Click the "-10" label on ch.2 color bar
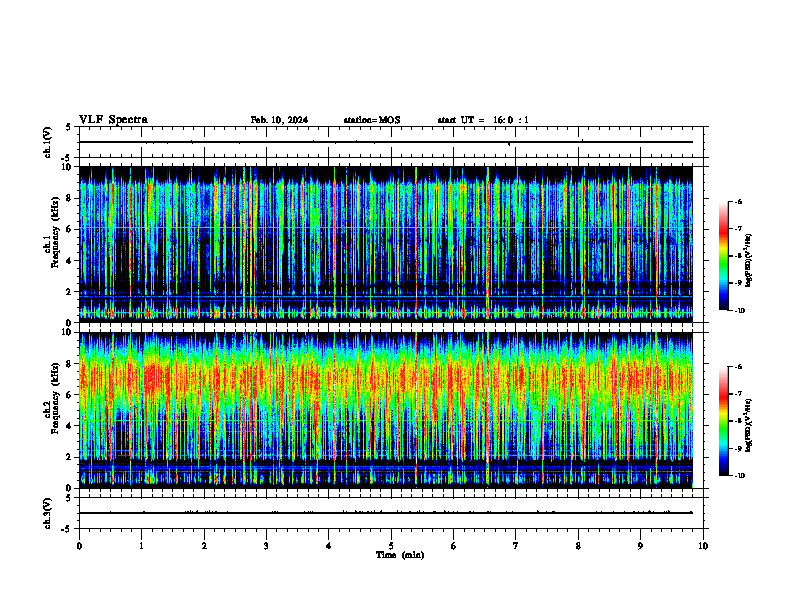This screenshot has height=612, width=792. click(739, 476)
